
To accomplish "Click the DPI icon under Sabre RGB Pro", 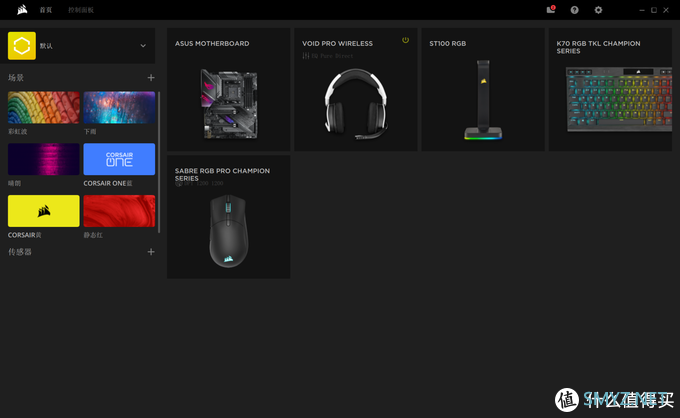I will point(178,183).
